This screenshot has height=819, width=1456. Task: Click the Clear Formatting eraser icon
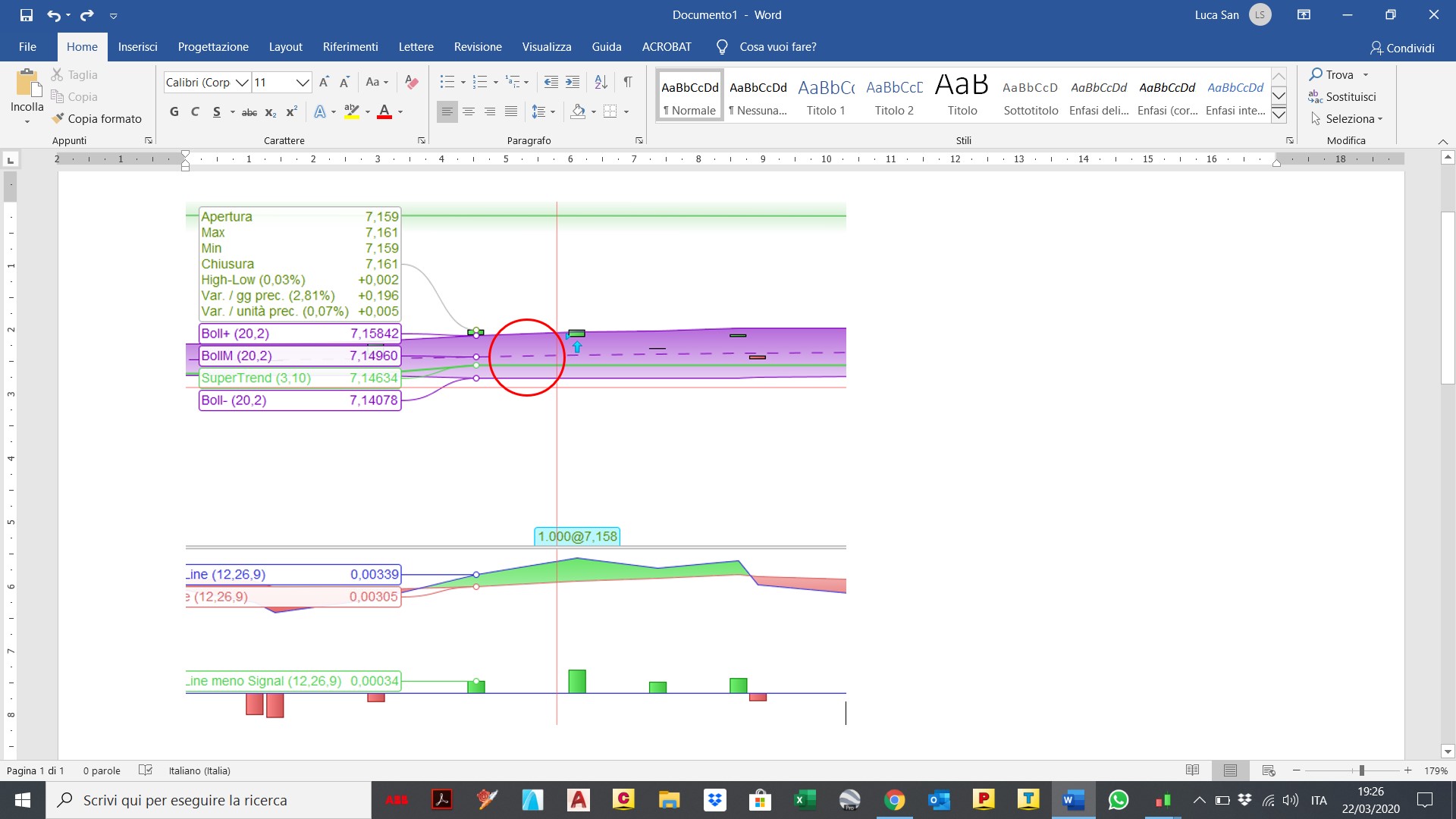pyautogui.click(x=412, y=82)
